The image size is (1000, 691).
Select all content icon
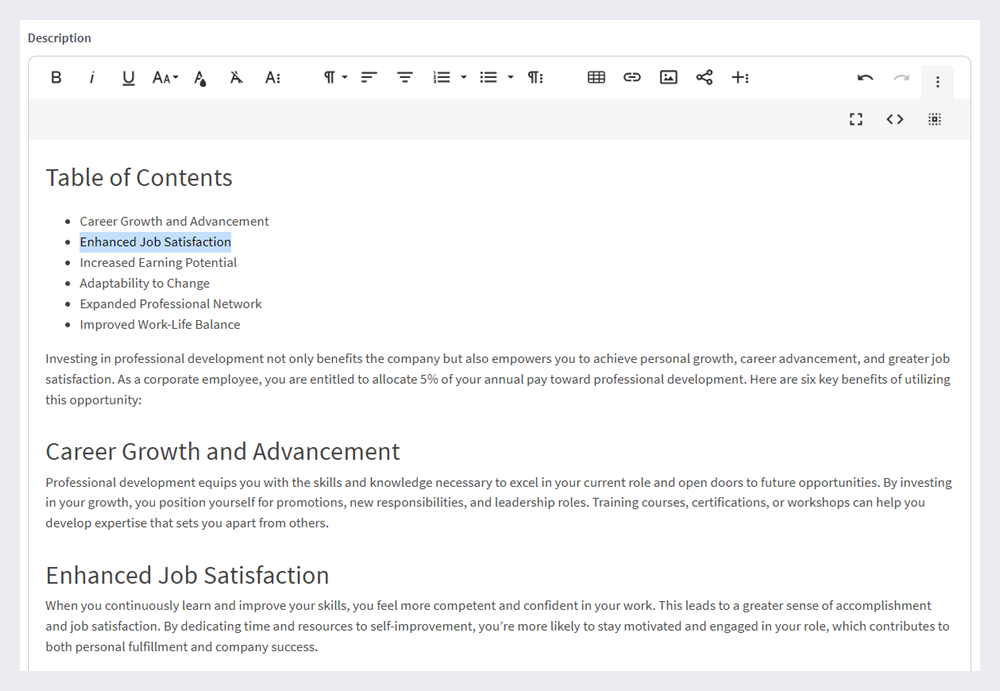pos(934,119)
